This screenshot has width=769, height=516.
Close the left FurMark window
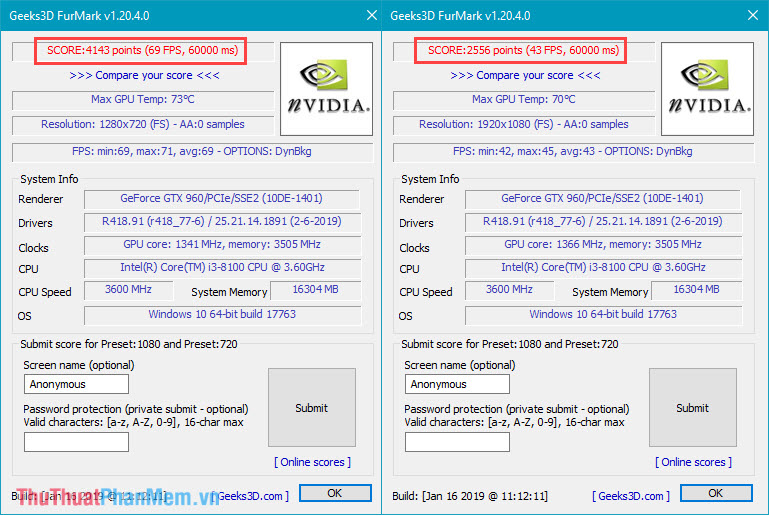click(372, 15)
